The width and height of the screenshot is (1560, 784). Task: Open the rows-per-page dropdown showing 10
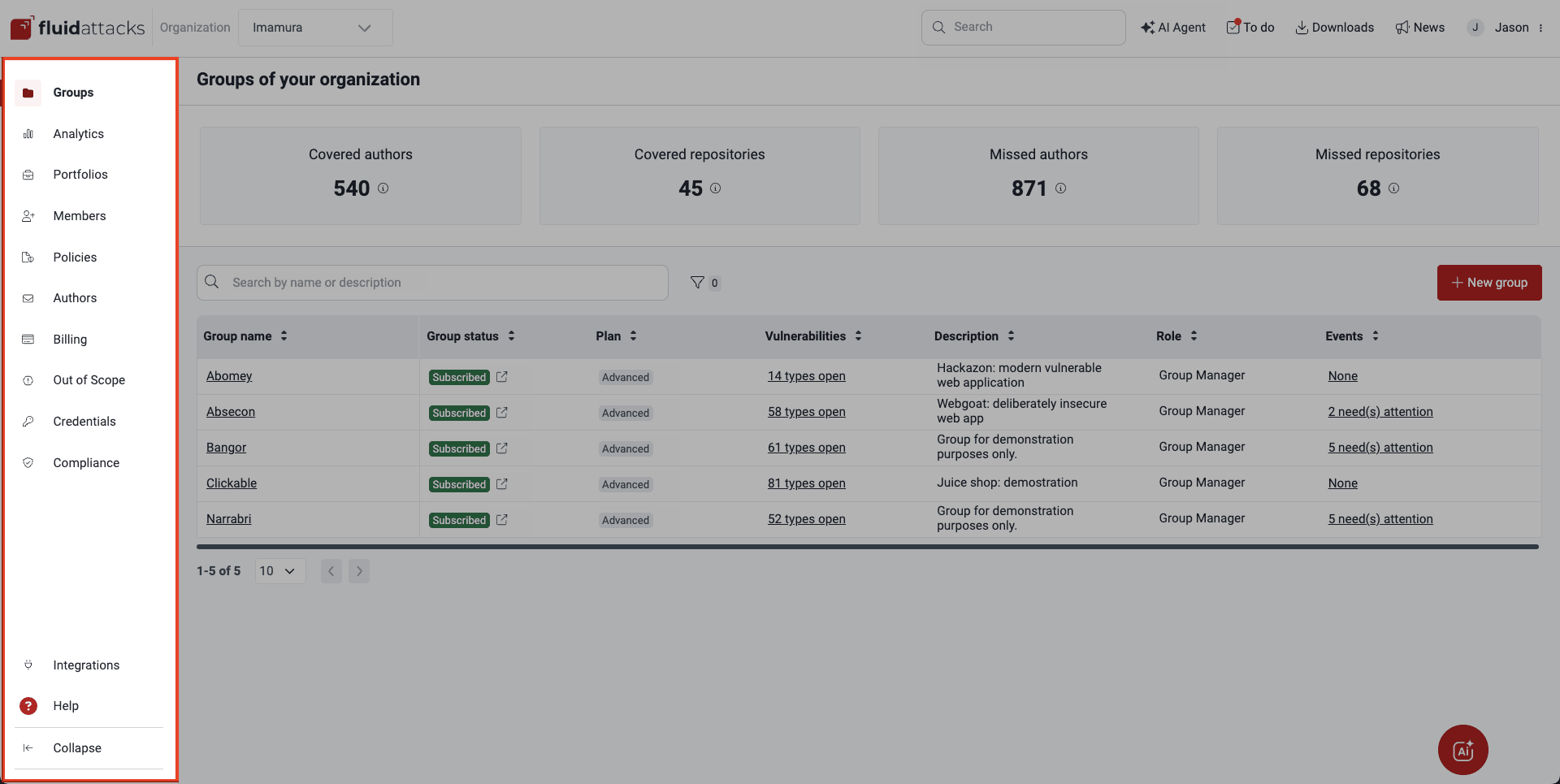tap(279, 570)
